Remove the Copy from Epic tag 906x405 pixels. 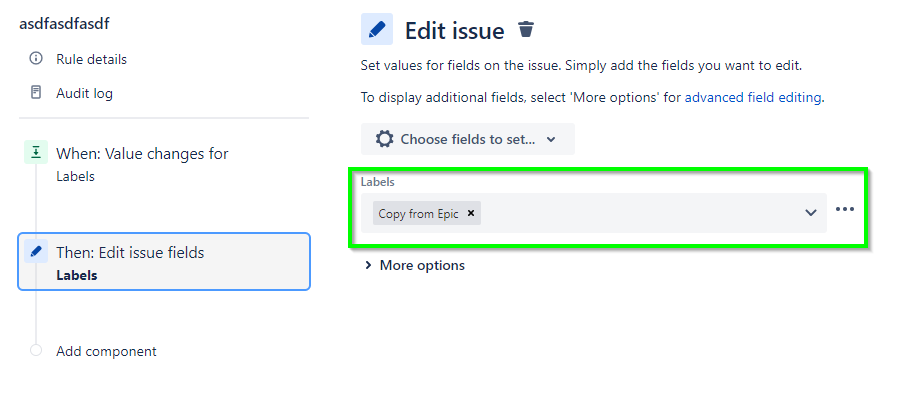471,213
